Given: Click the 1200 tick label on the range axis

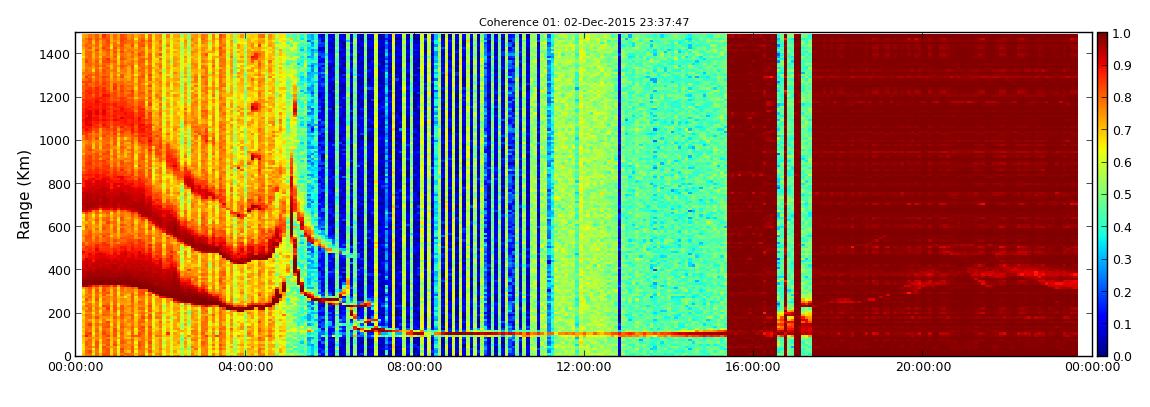Looking at the screenshot, I should click(56, 98).
